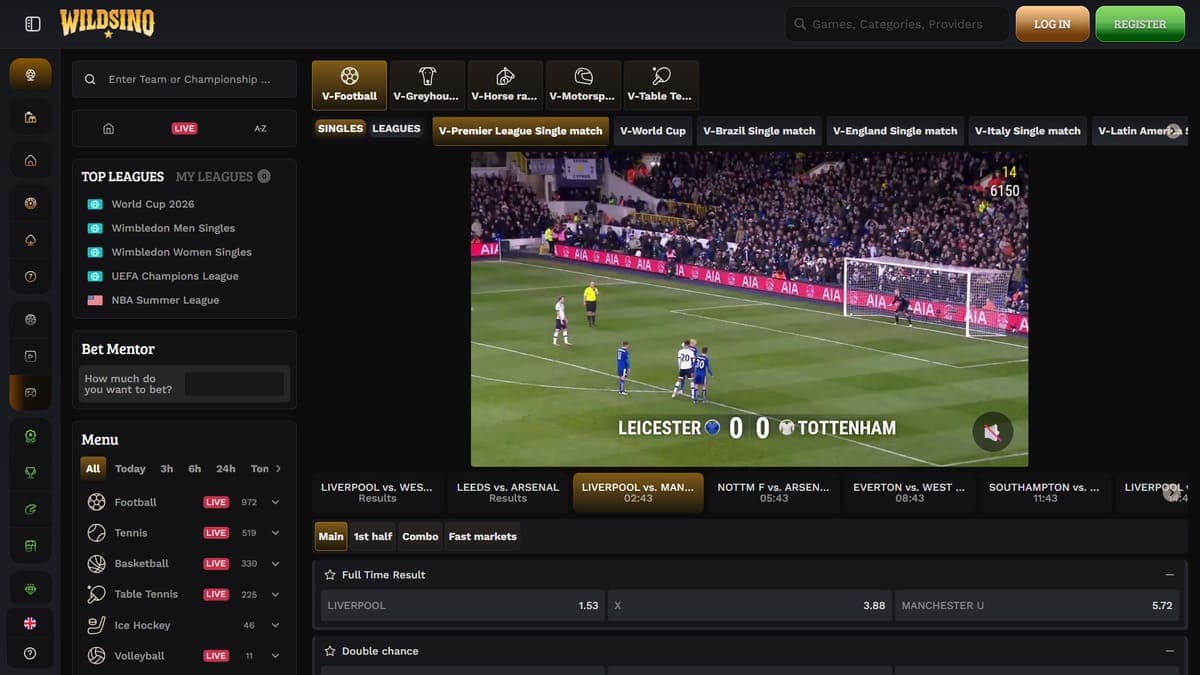Favorite the Full Time Result market star

(x=330, y=575)
